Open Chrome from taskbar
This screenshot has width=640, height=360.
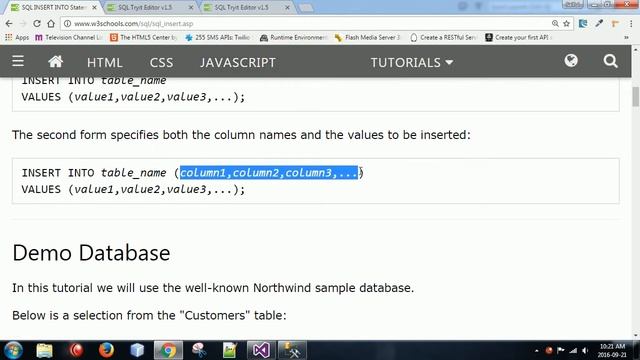[x=168, y=350]
